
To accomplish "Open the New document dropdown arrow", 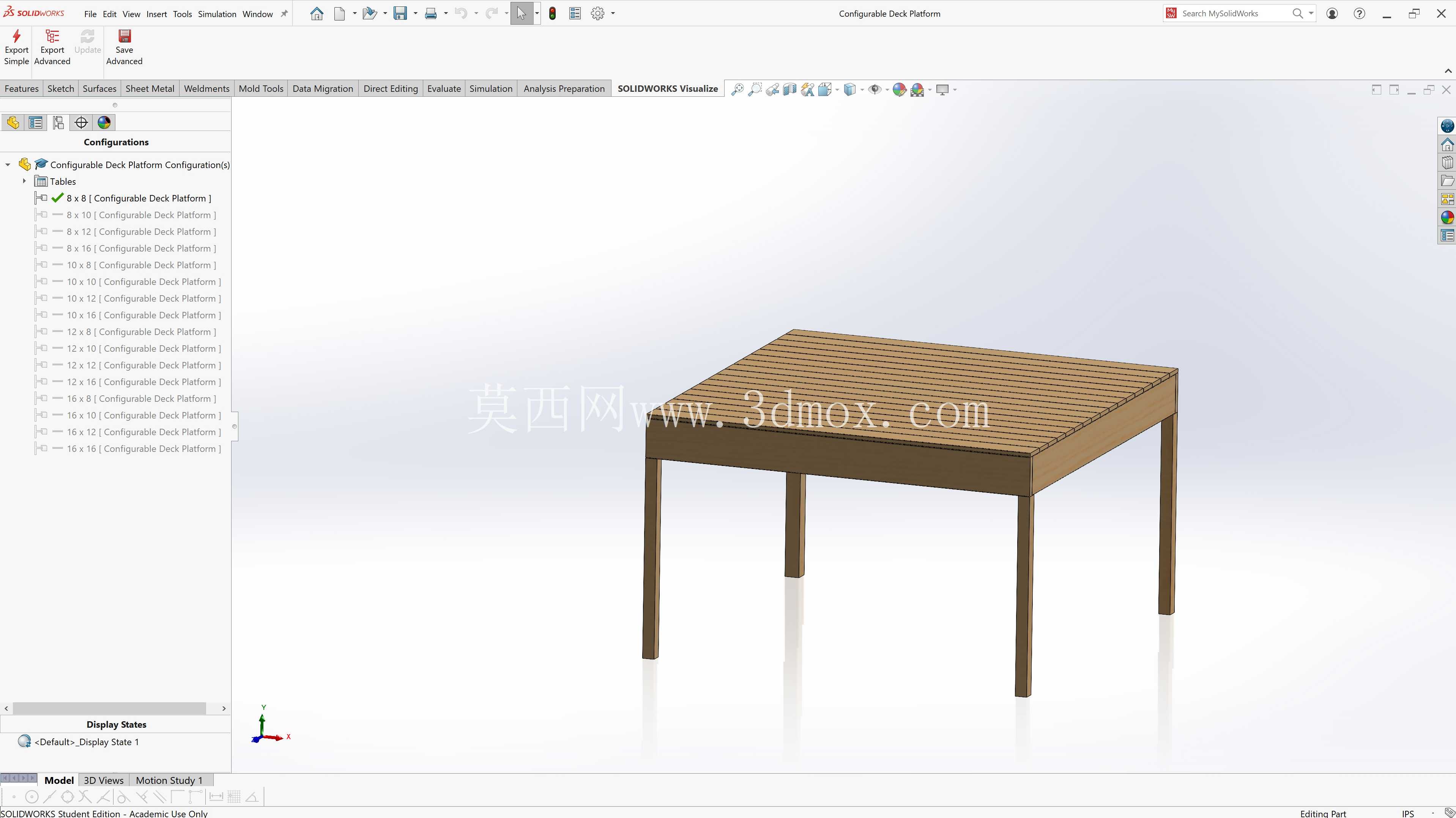I will (x=355, y=14).
